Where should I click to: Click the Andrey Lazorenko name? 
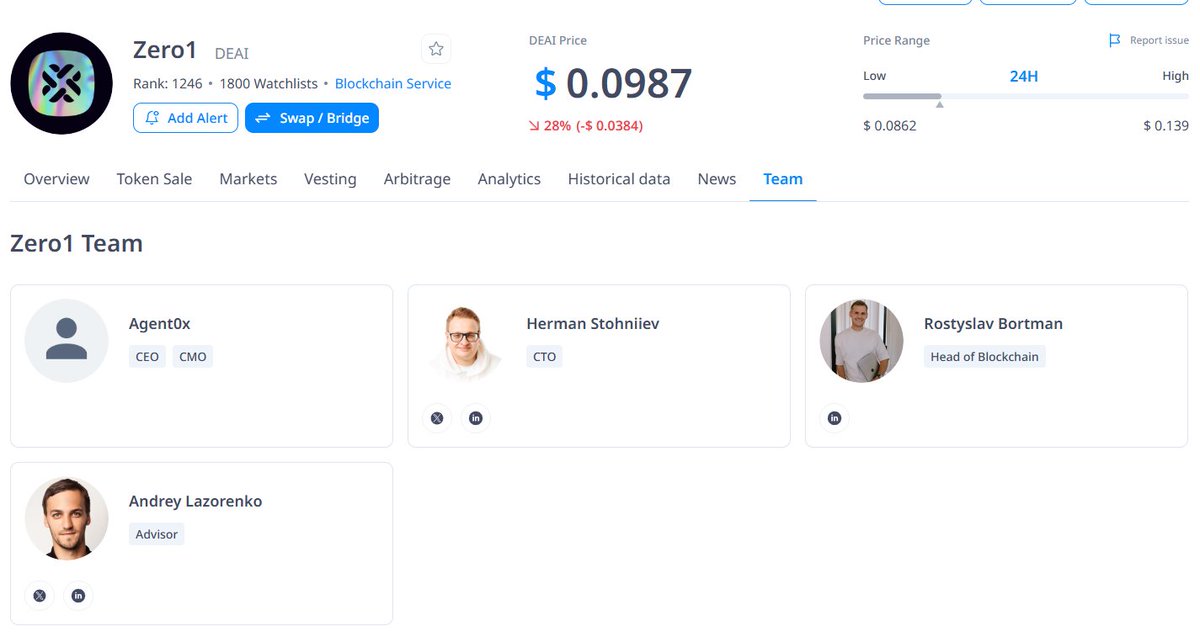click(196, 502)
